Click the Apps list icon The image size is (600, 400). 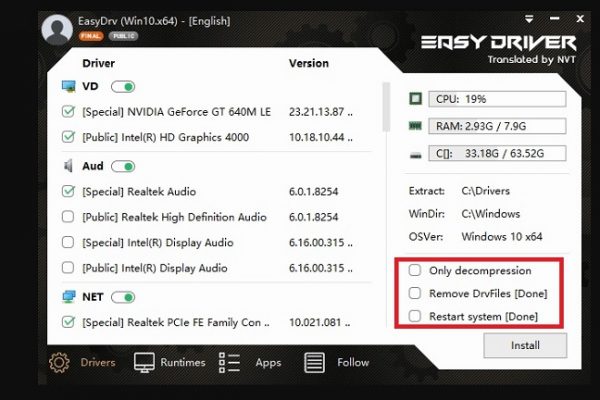tap(229, 362)
